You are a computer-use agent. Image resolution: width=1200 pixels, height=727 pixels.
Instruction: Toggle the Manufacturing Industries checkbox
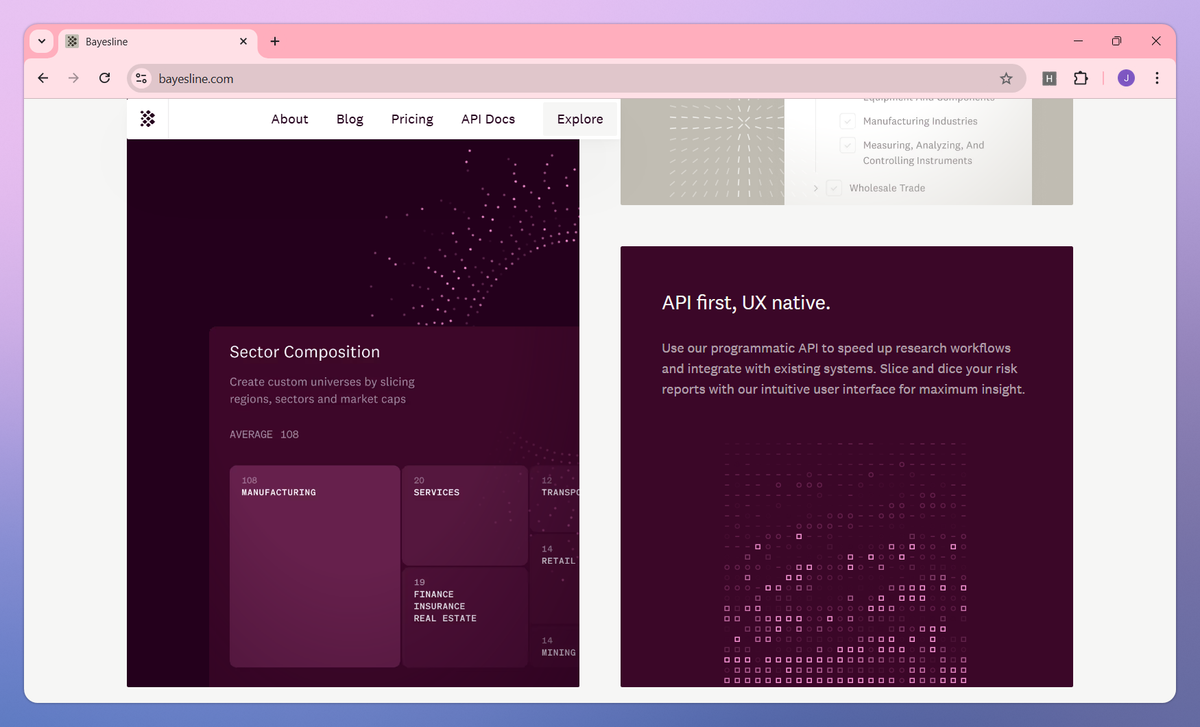(847, 121)
